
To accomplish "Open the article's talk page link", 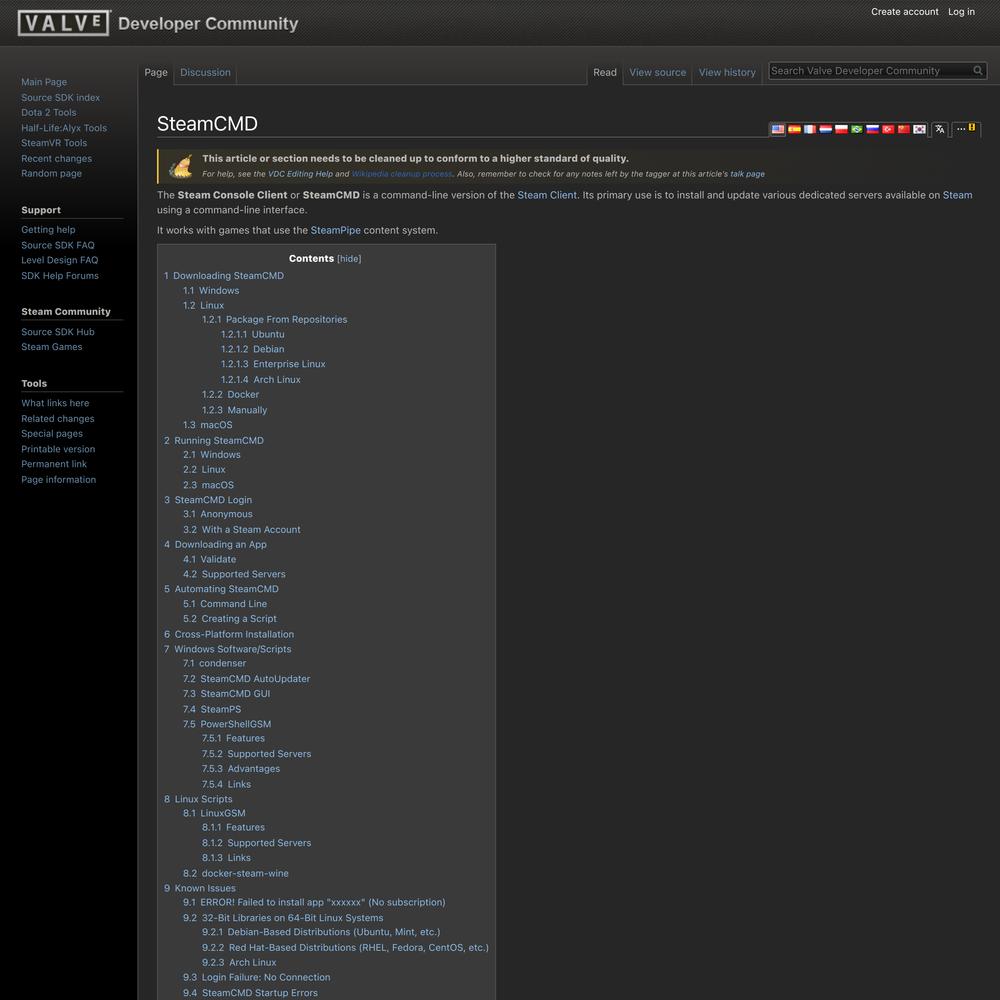I will (747, 174).
